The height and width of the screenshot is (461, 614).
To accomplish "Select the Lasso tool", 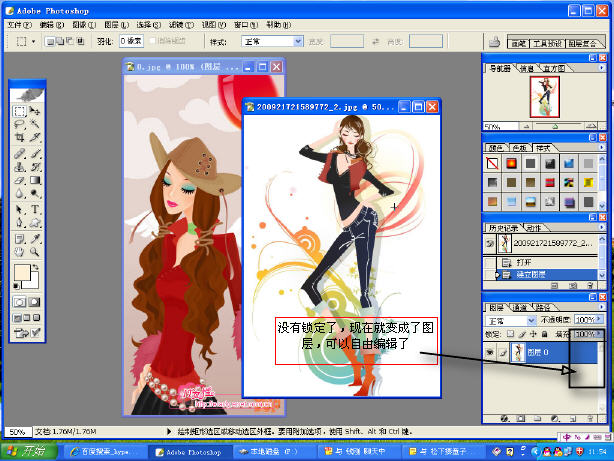I will (x=20, y=125).
